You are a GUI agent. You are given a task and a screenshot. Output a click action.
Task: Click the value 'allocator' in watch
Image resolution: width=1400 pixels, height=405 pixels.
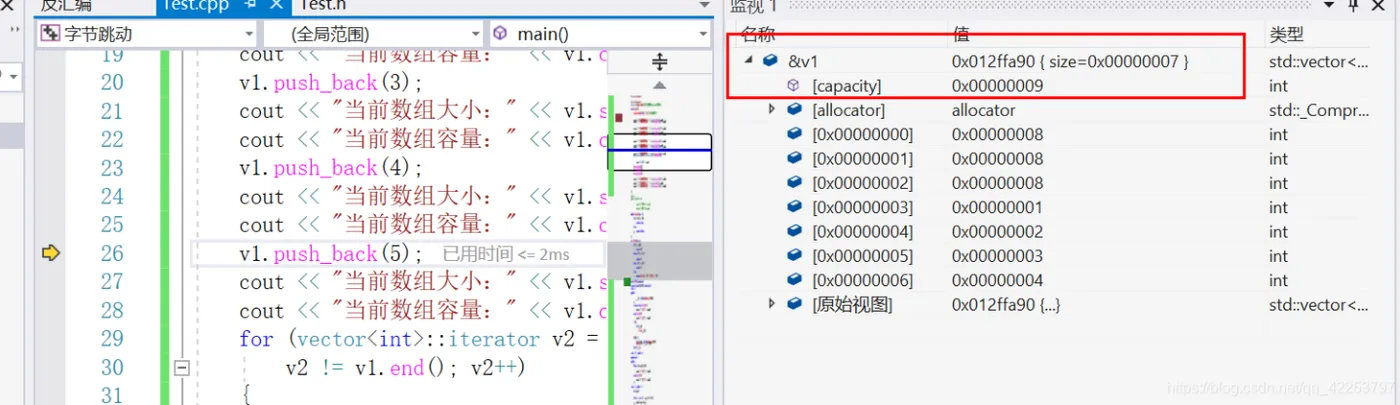pos(983,110)
